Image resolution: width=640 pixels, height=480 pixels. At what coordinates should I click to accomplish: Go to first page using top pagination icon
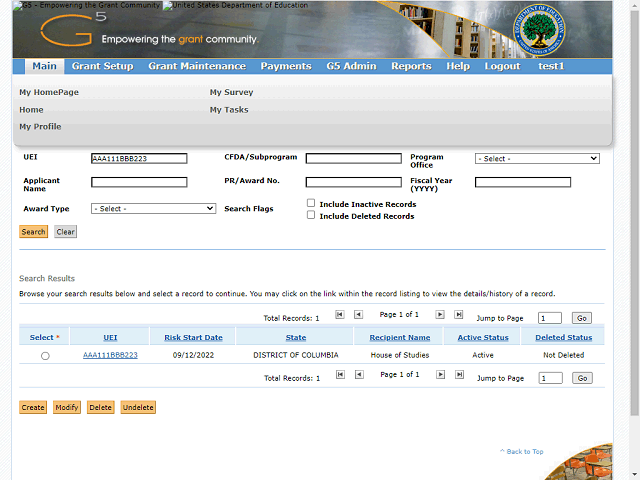click(x=340, y=314)
